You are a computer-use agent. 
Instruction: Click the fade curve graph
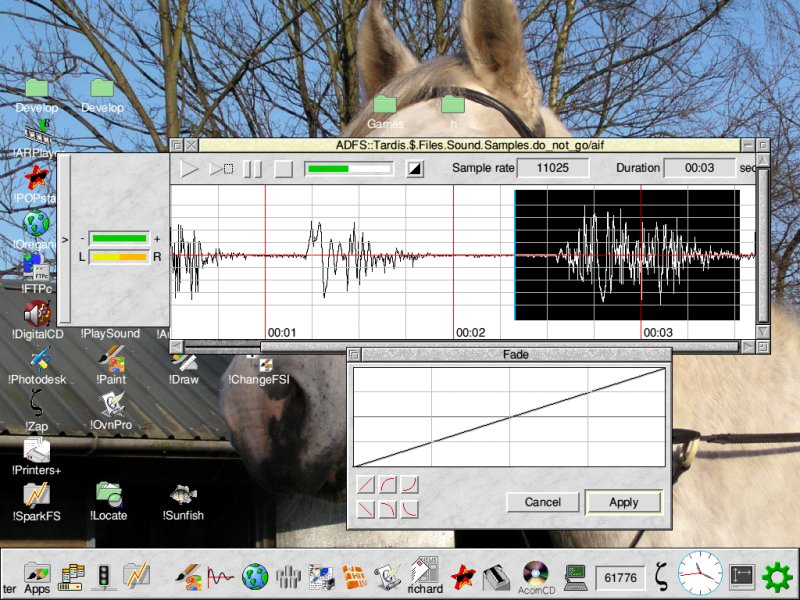pyautogui.click(x=509, y=416)
